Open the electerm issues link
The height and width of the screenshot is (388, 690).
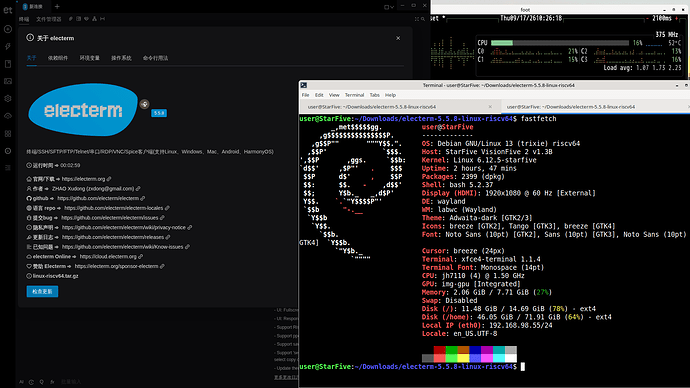(110, 218)
